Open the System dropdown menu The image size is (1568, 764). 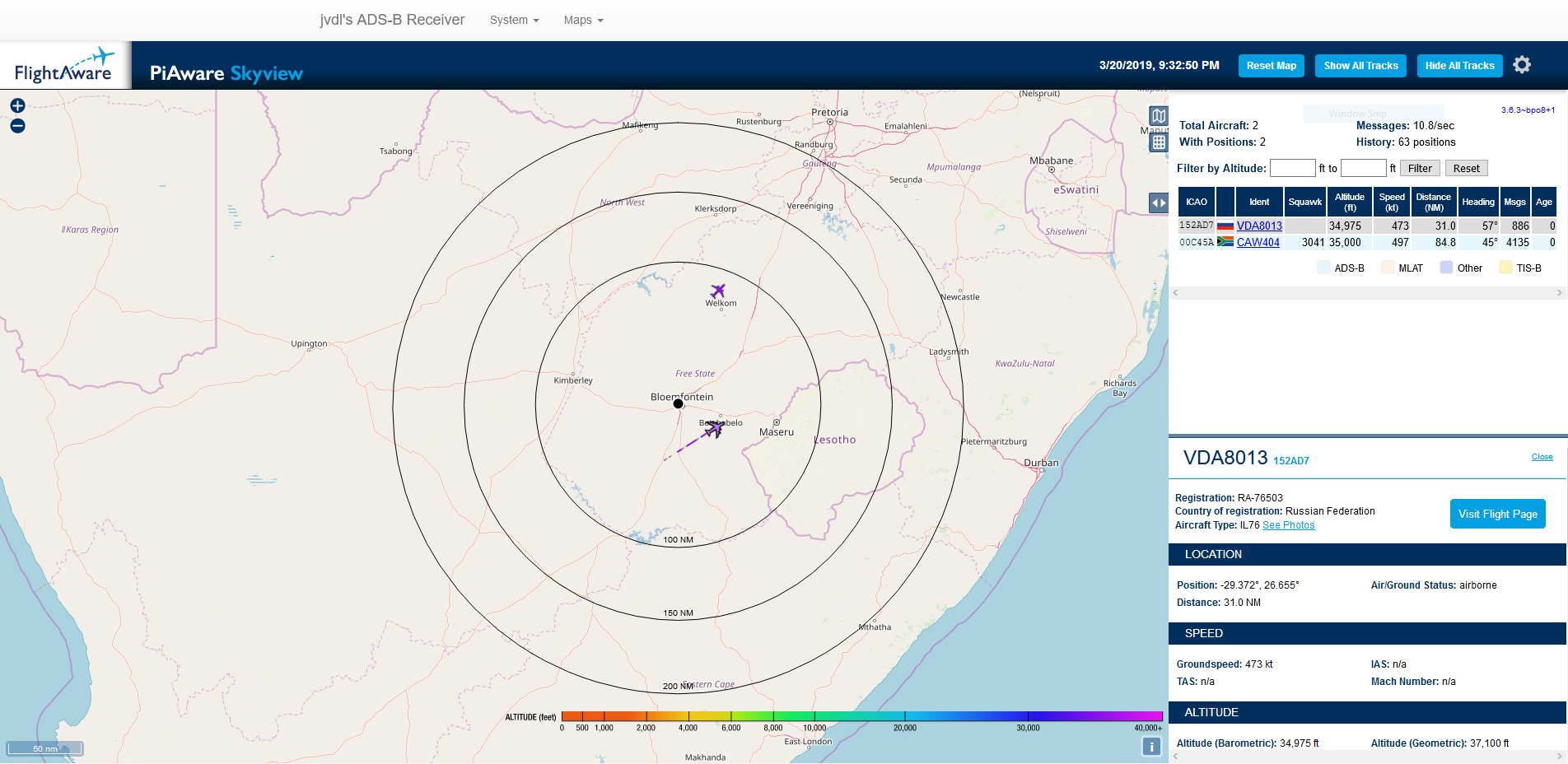[x=514, y=20]
